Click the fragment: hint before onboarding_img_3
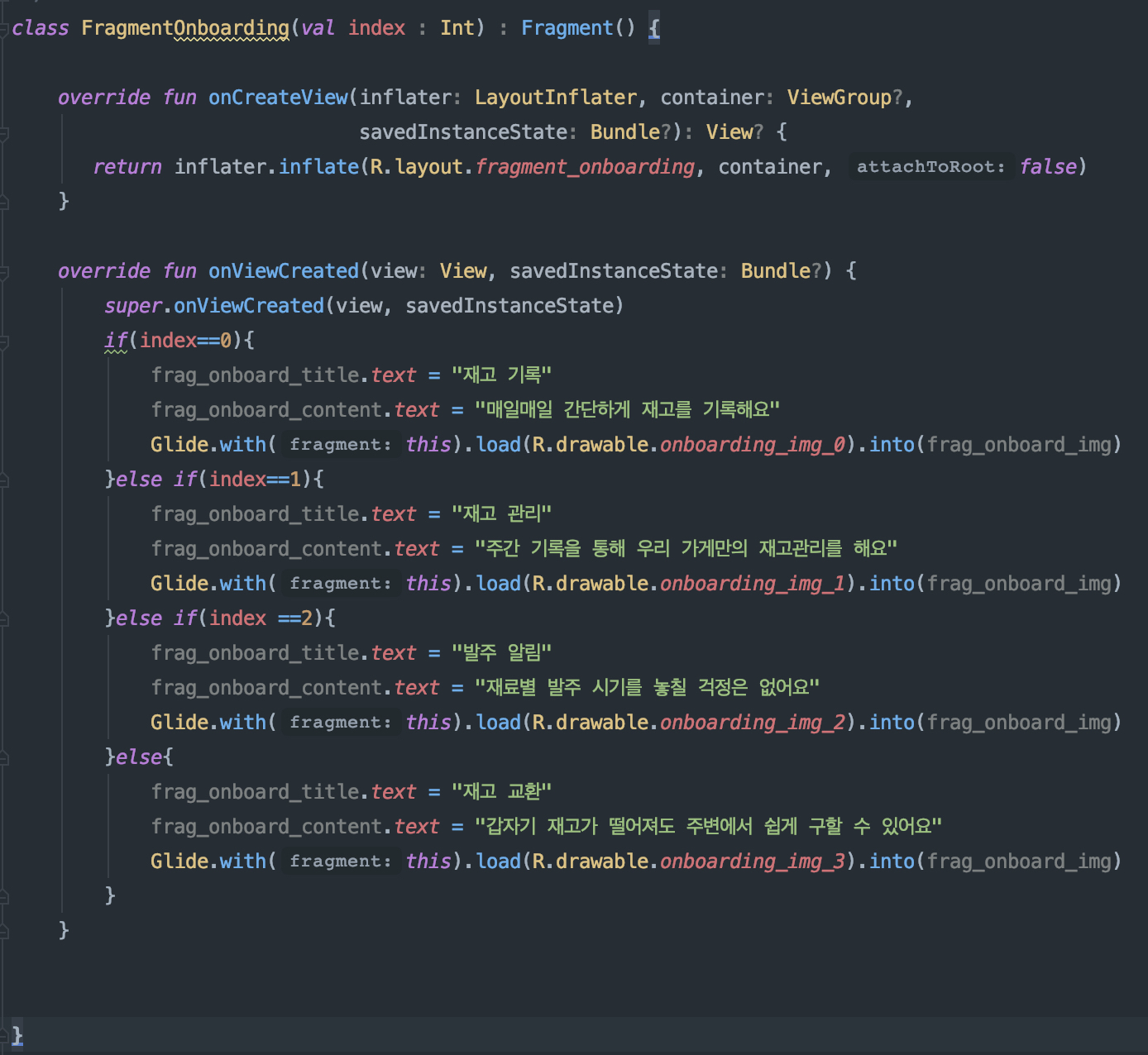Viewport: 1148px width, 1055px height. pos(340,862)
